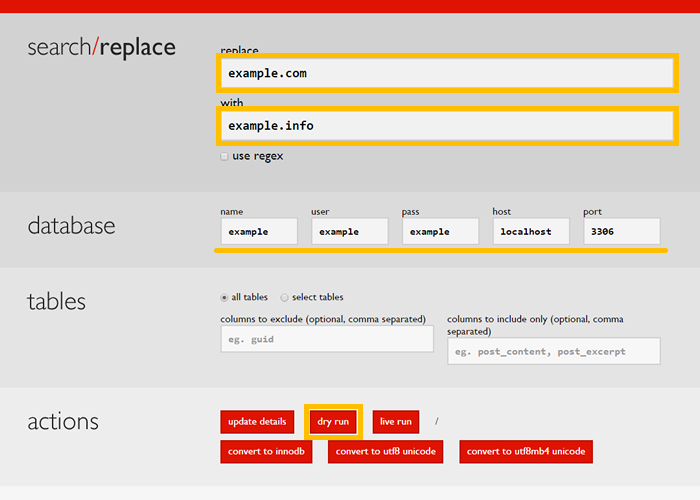The image size is (700, 500).
Task: Execute the 'live run' button
Action: click(396, 422)
